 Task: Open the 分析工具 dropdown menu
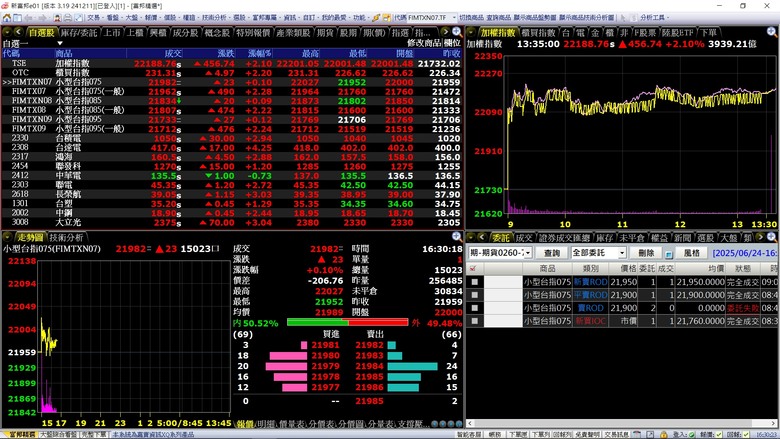(x=654, y=17)
